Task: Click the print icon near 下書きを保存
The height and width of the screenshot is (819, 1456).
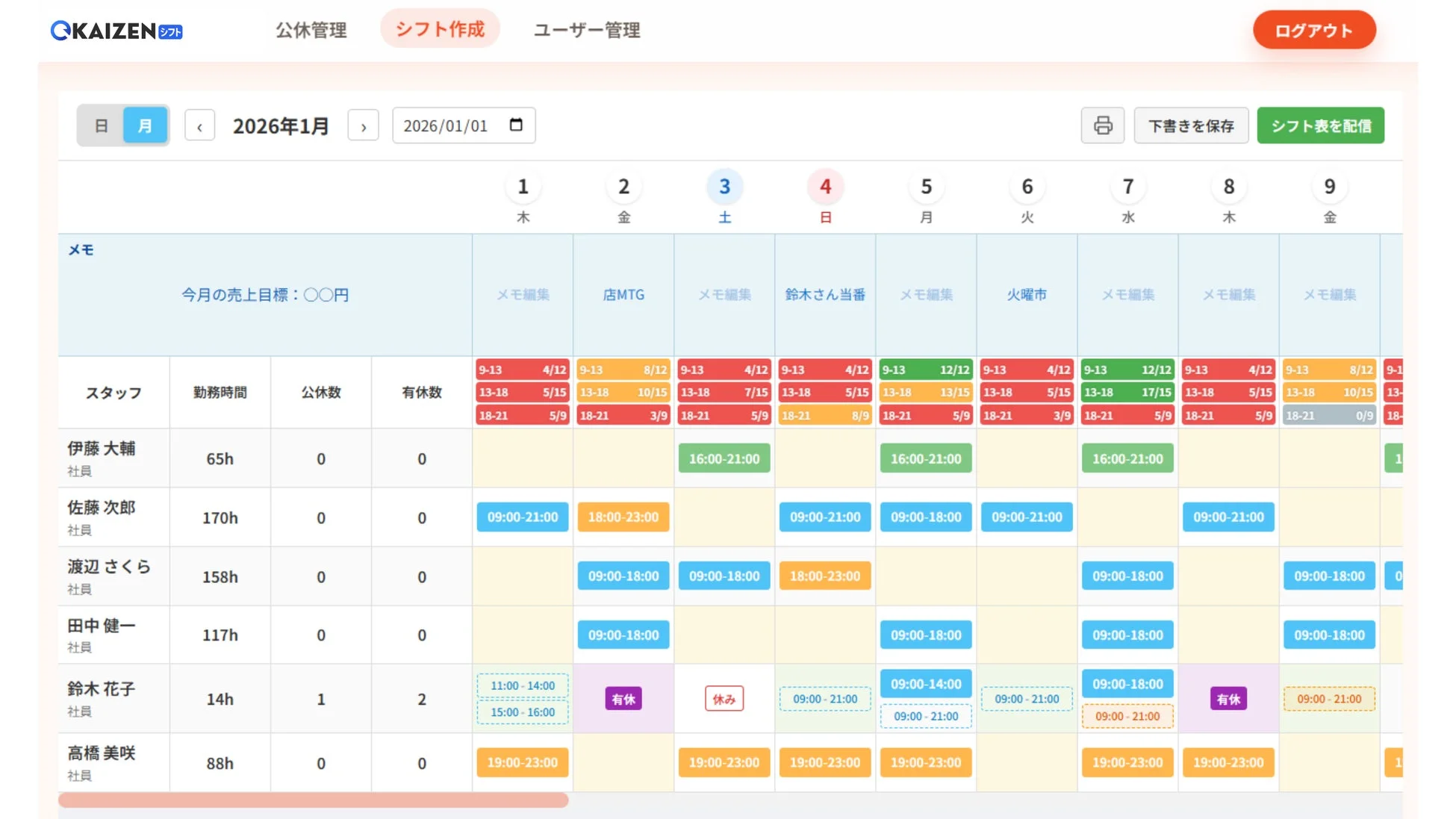Action: 1103,125
